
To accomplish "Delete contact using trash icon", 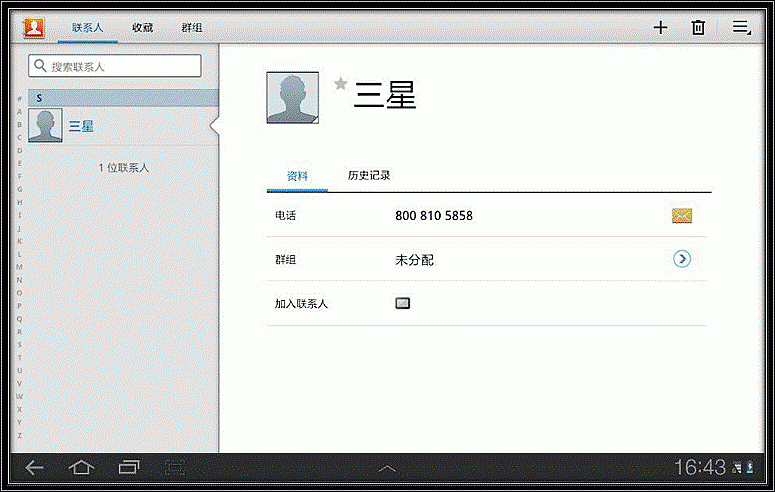I will tap(698, 27).
